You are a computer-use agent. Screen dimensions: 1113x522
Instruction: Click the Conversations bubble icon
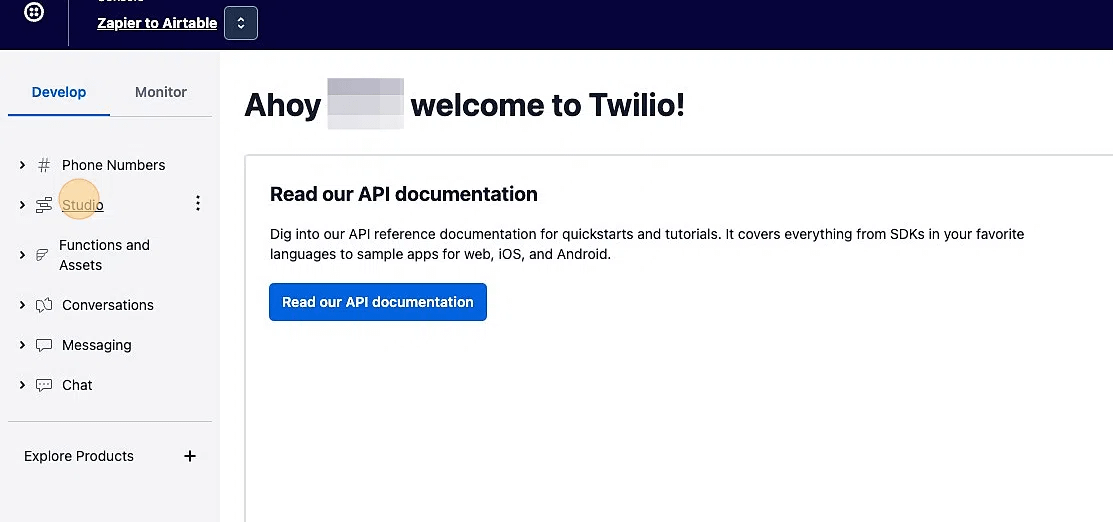[x=44, y=305]
